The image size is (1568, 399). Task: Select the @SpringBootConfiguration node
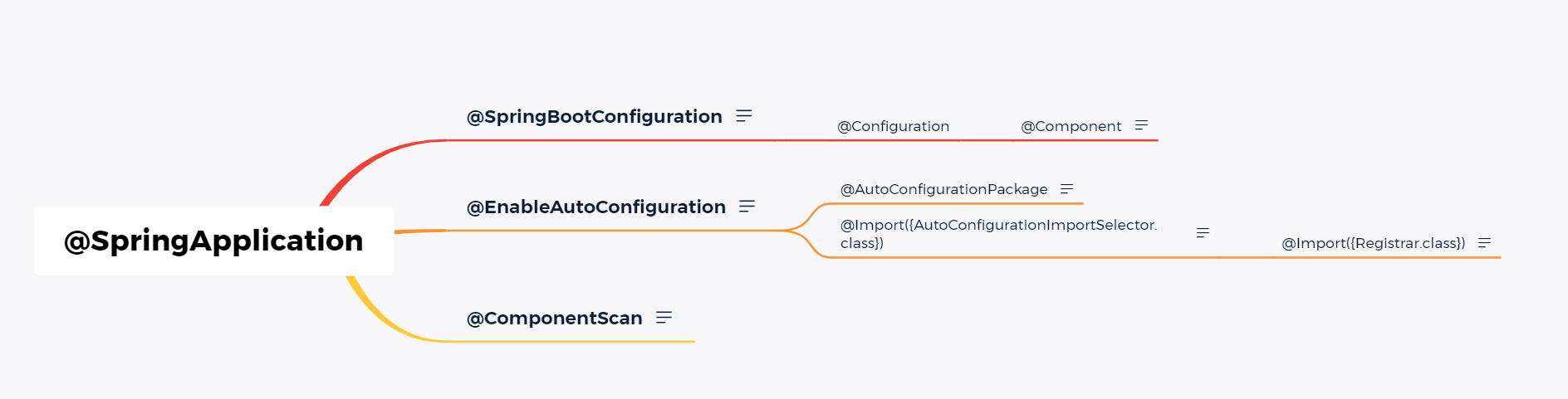(x=595, y=117)
